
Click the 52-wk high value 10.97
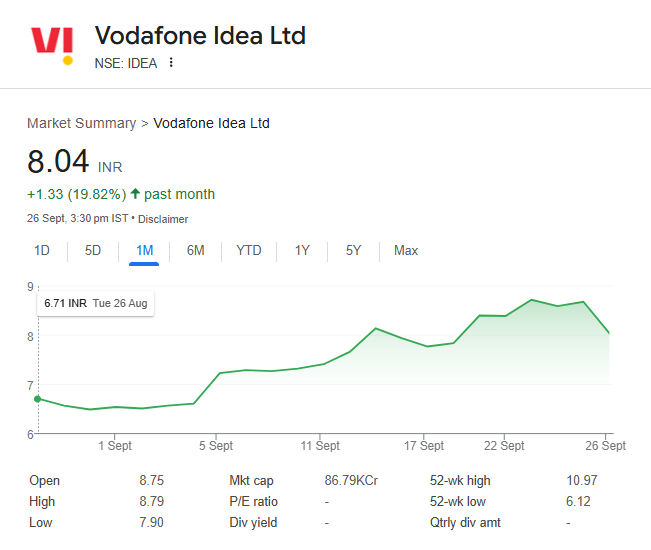click(583, 481)
